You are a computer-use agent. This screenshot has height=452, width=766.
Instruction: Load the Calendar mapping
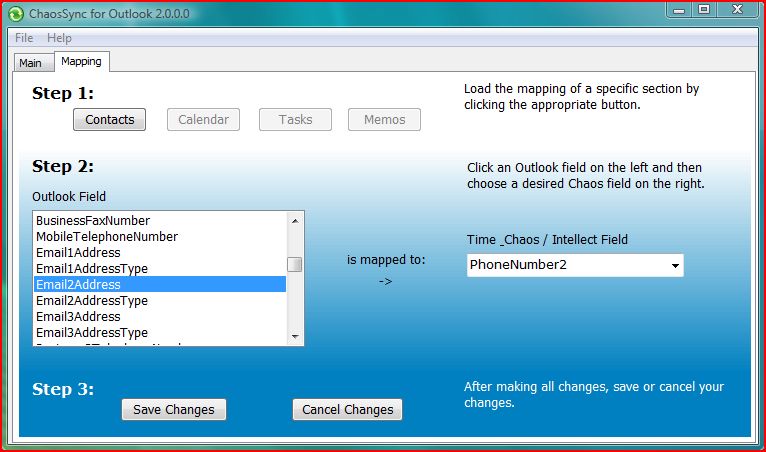pyautogui.click(x=203, y=120)
